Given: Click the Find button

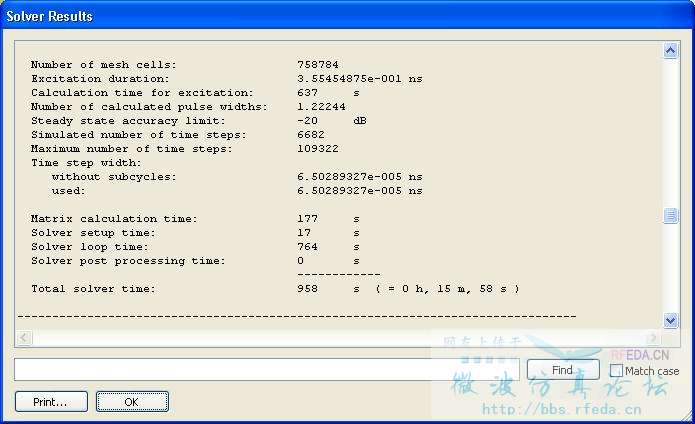Looking at the screenshot, I should 563,370.
